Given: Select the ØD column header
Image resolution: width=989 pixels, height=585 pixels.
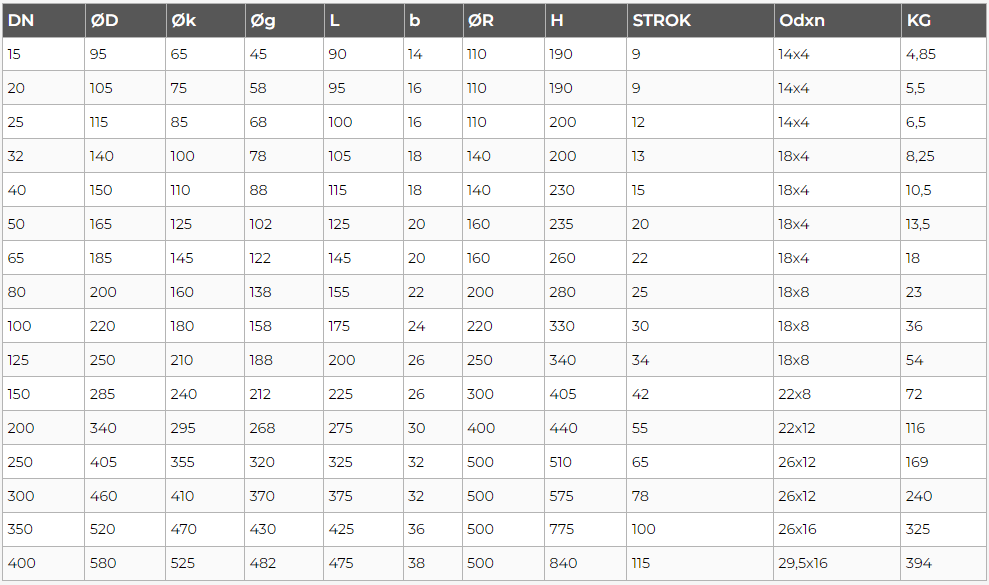Looking at the screenshot, I should click(125, 20).
